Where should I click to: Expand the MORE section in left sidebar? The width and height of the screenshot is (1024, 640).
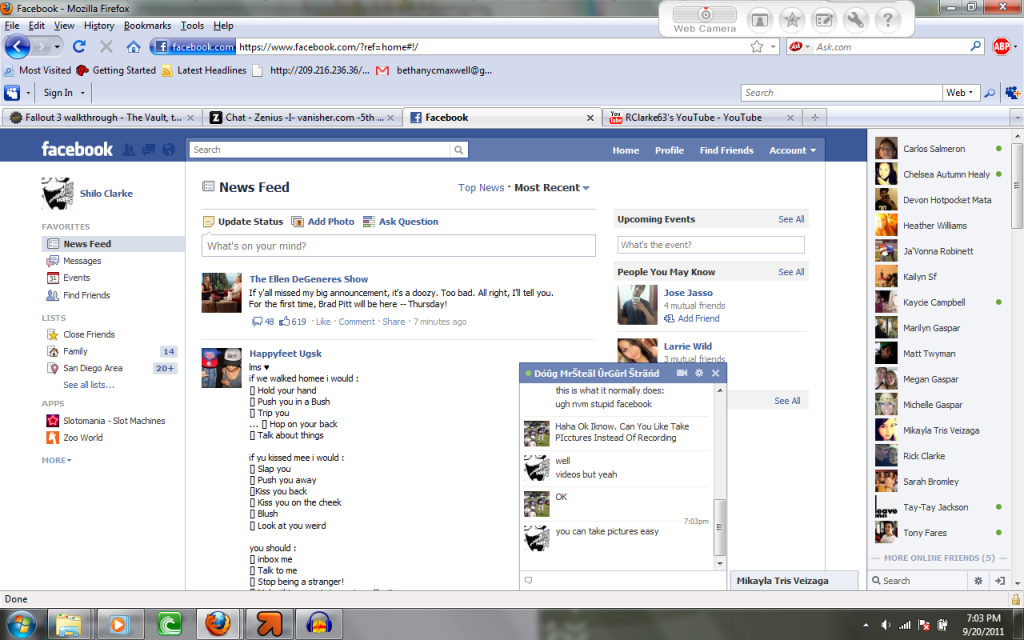coord(56,460)
